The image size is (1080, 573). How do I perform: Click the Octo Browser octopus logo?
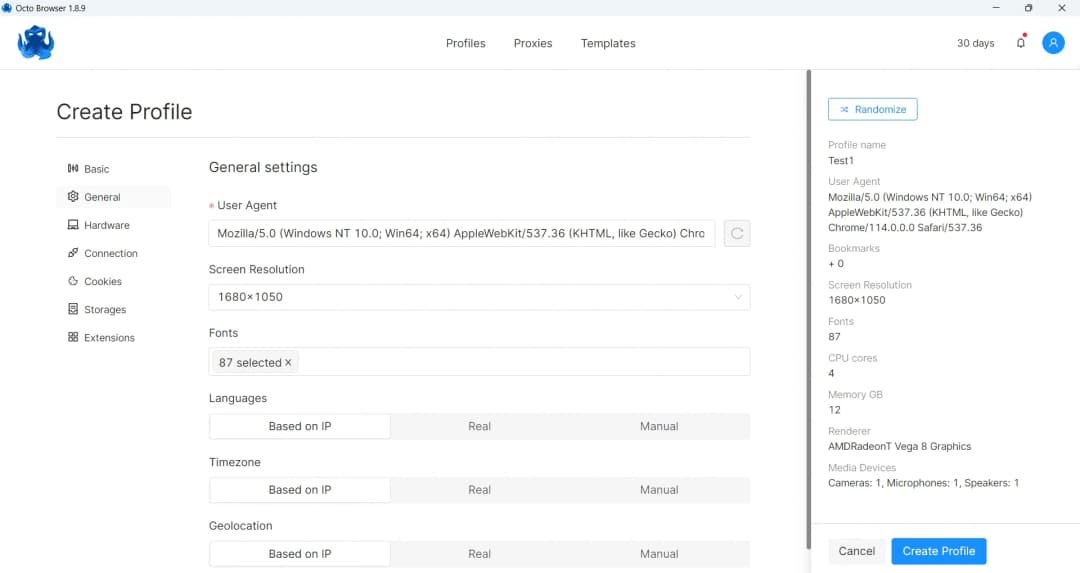coord(36,43)
